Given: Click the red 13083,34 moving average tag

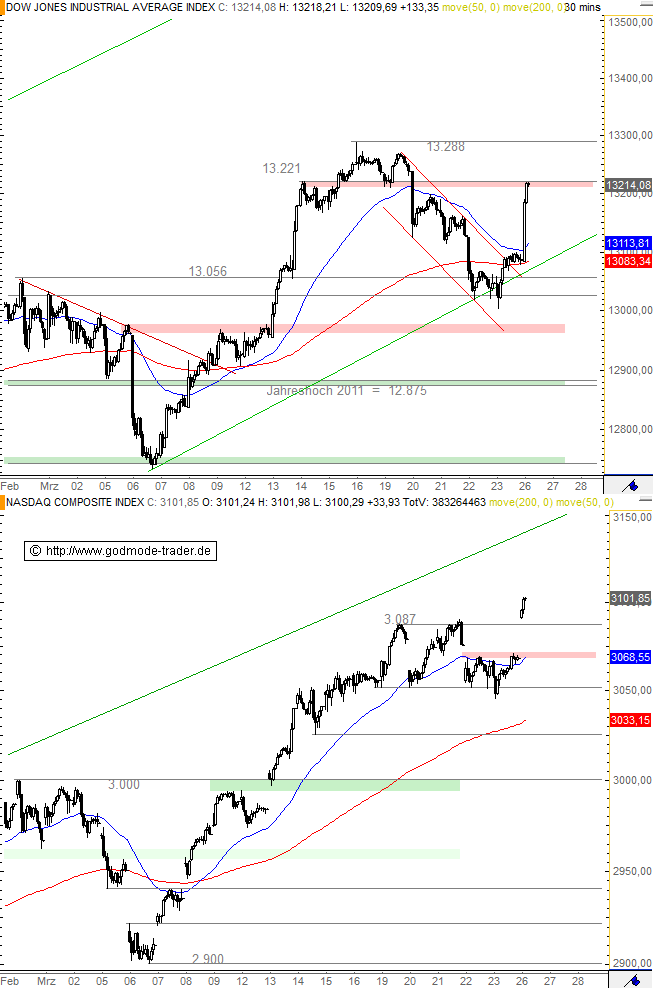Looking at the screenshot, I should 628,261.
